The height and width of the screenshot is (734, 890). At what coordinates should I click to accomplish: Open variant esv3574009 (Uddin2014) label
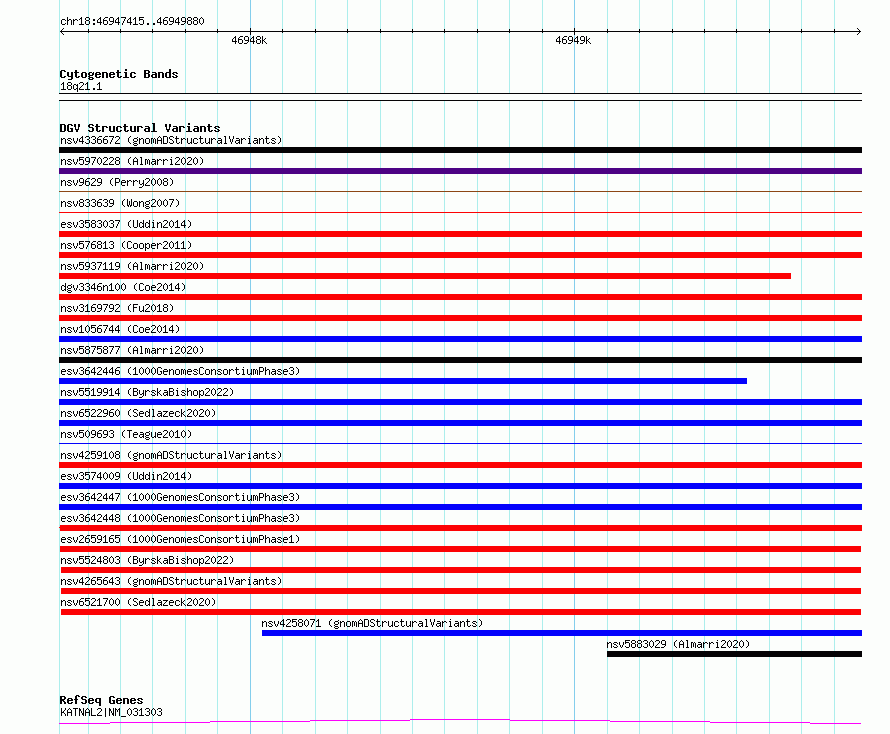coord(126,476)
